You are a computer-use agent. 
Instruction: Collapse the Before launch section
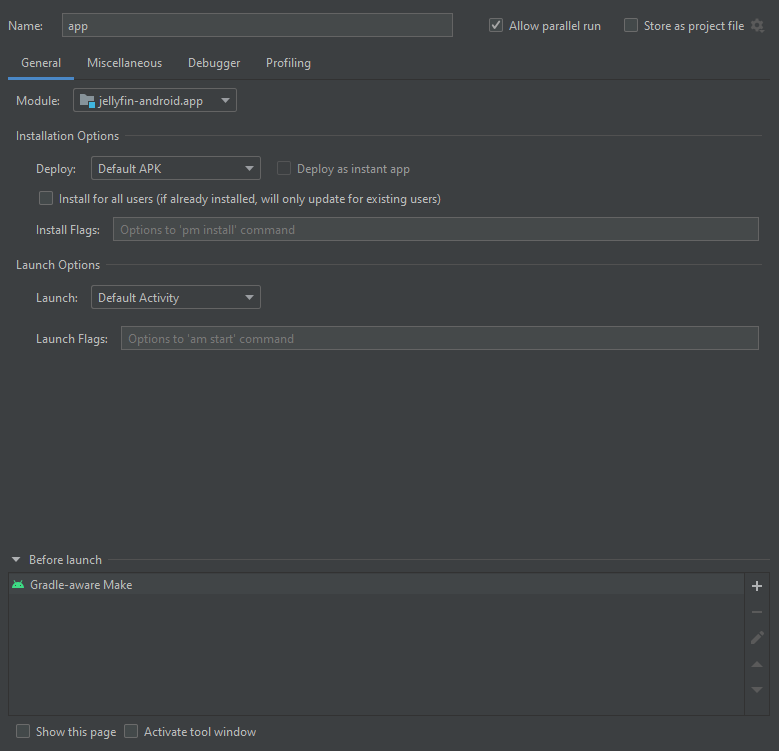coord(16,560)
